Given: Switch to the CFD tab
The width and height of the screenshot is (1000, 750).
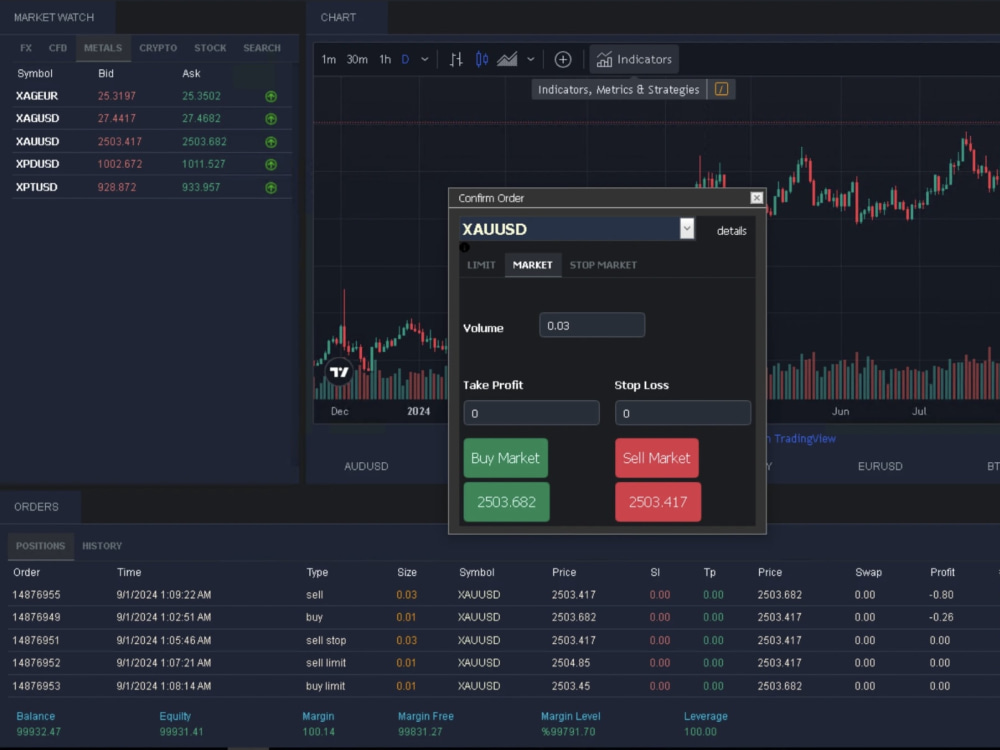Looking at the screenshot, I should click(x=57, y=48).
